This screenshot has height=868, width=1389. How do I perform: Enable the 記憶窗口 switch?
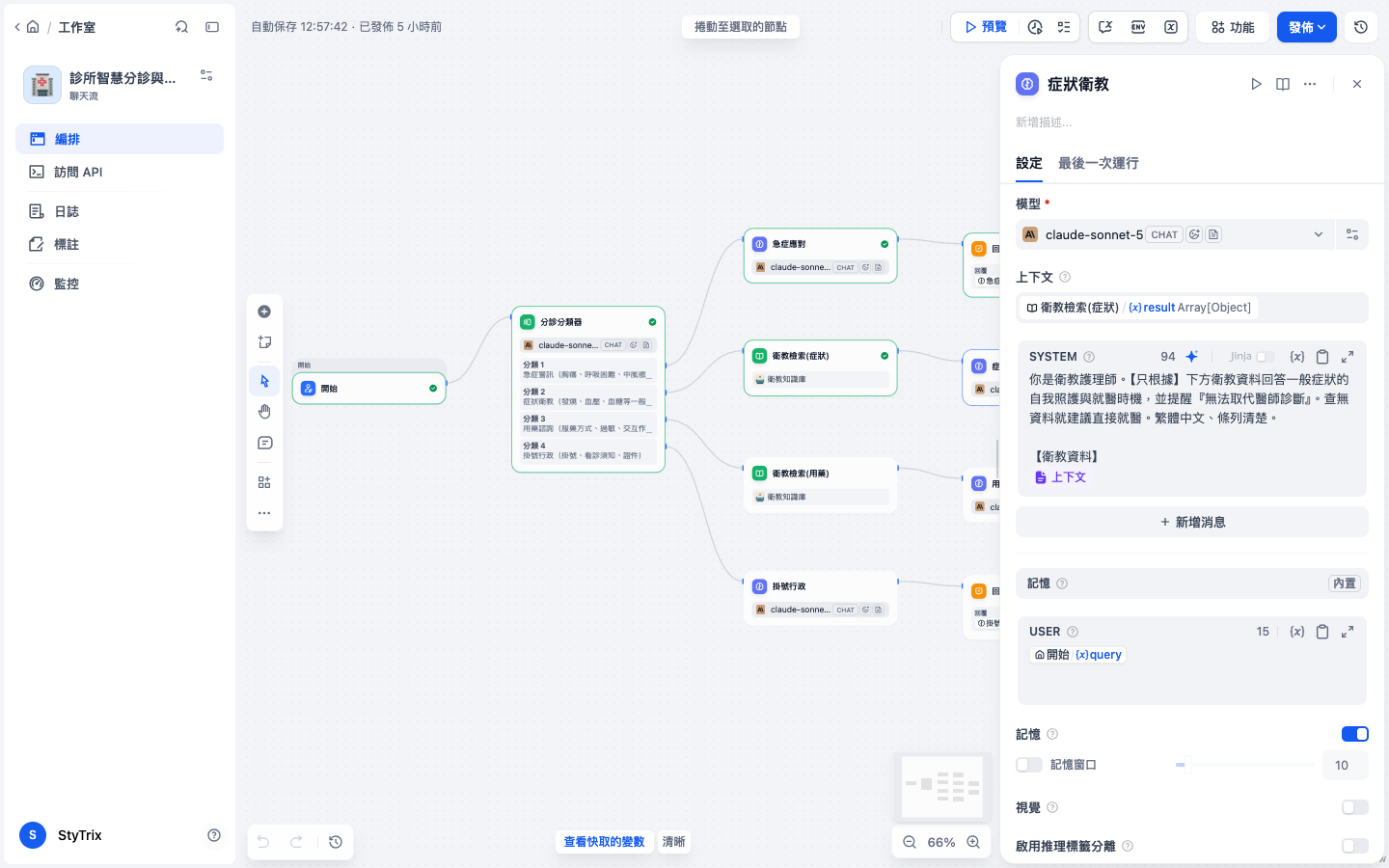click(1029, 765)
